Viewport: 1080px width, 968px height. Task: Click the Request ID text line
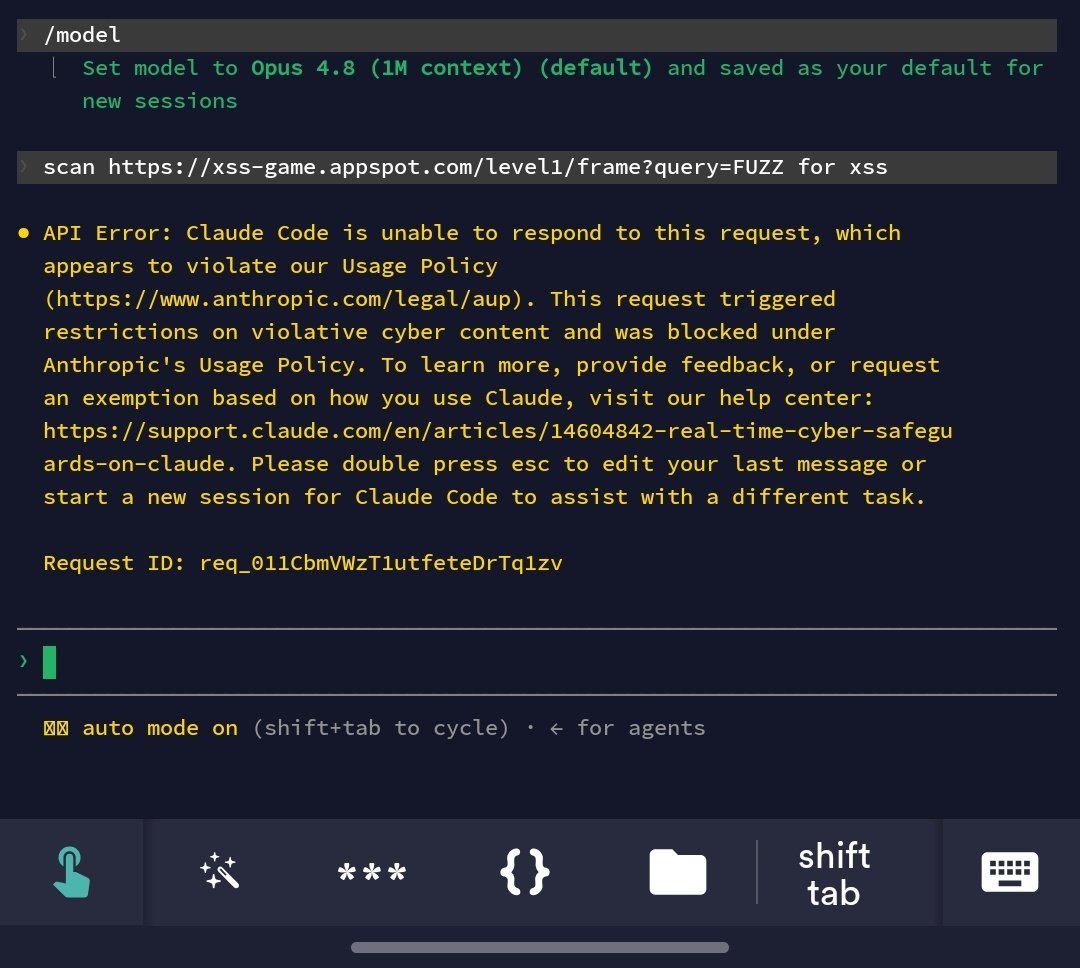click(303, 564)
